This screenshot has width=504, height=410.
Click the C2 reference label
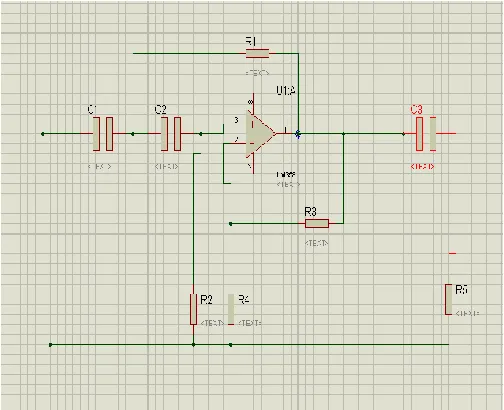click(x=161, y=109)
